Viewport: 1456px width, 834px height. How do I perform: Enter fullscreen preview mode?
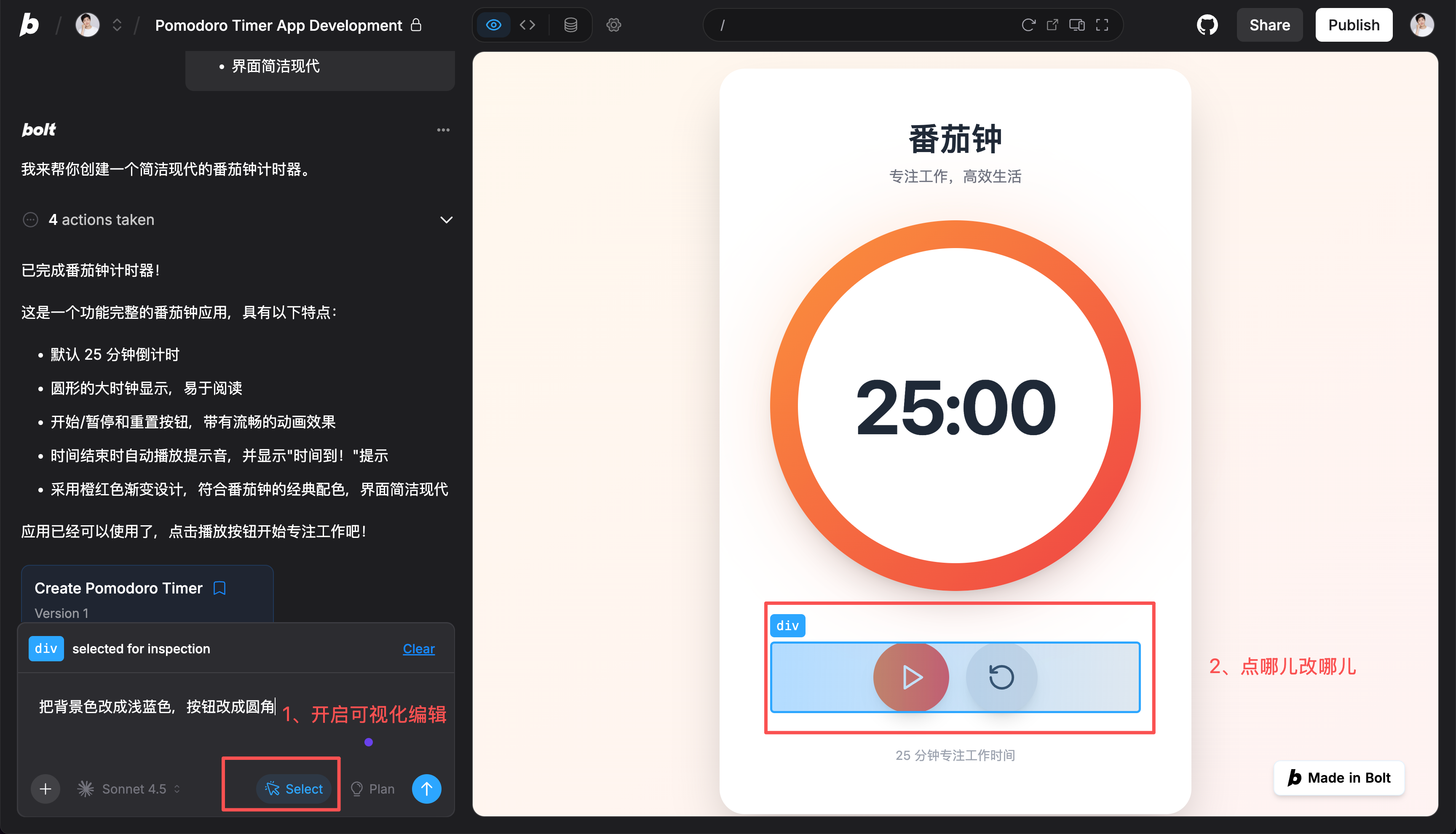click(x=1102, y=25)
